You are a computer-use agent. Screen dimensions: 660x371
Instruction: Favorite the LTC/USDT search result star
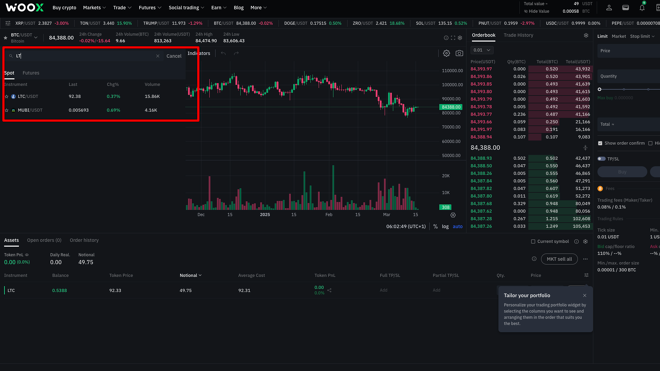point(6,96)
